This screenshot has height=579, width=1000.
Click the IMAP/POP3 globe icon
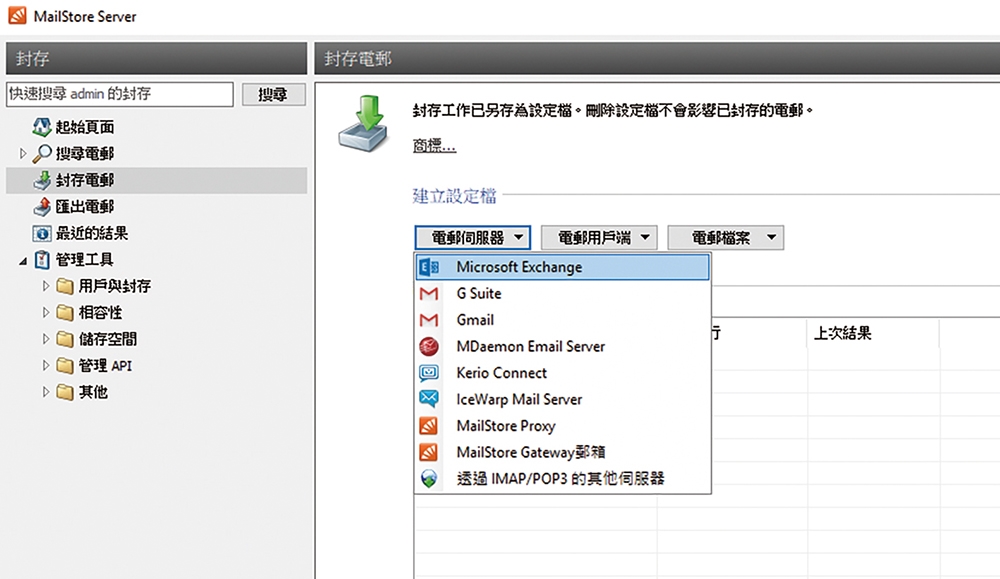pos(429,479)
